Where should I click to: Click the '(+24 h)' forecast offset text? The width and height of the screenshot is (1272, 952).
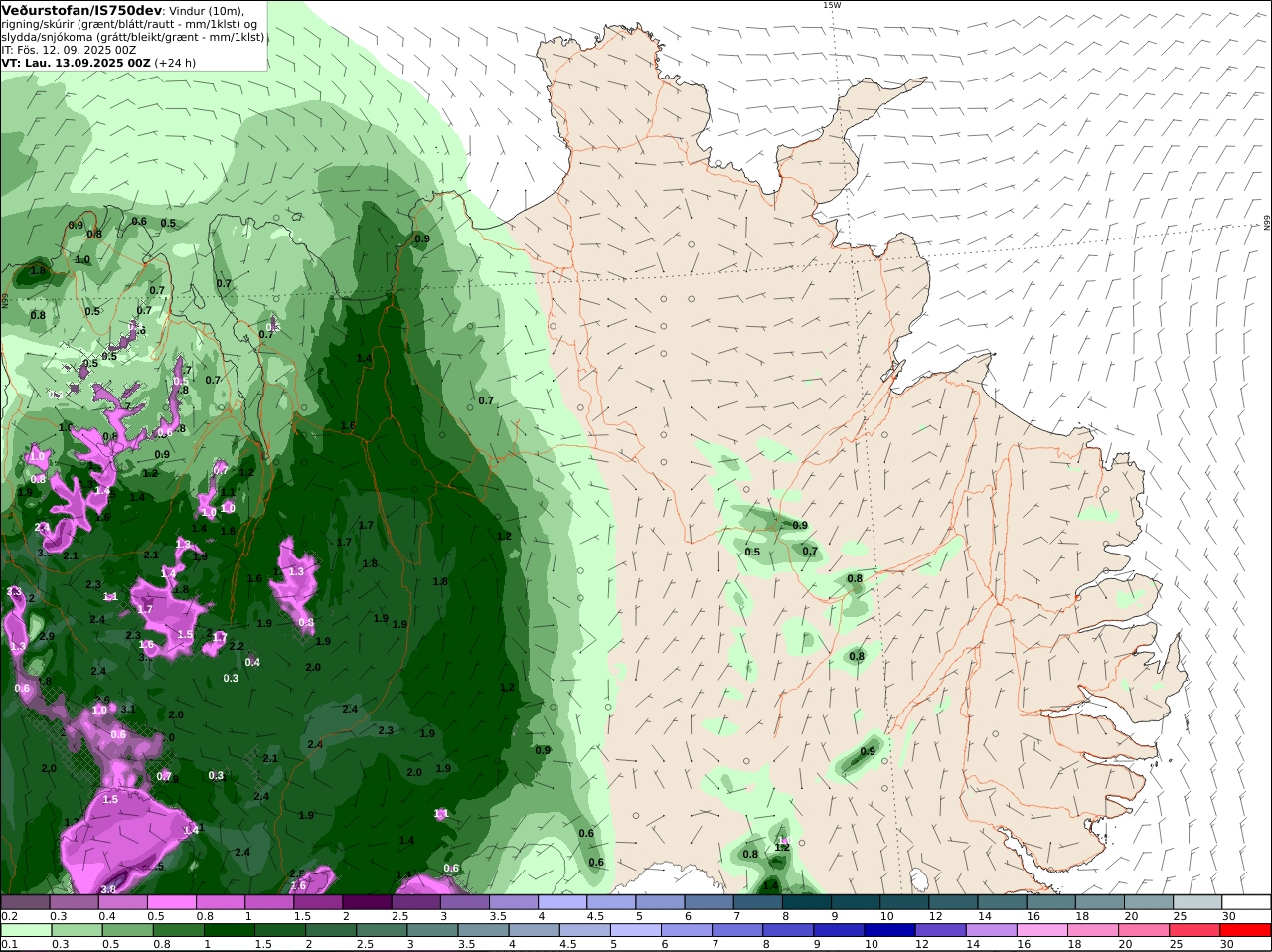(175, 62)
